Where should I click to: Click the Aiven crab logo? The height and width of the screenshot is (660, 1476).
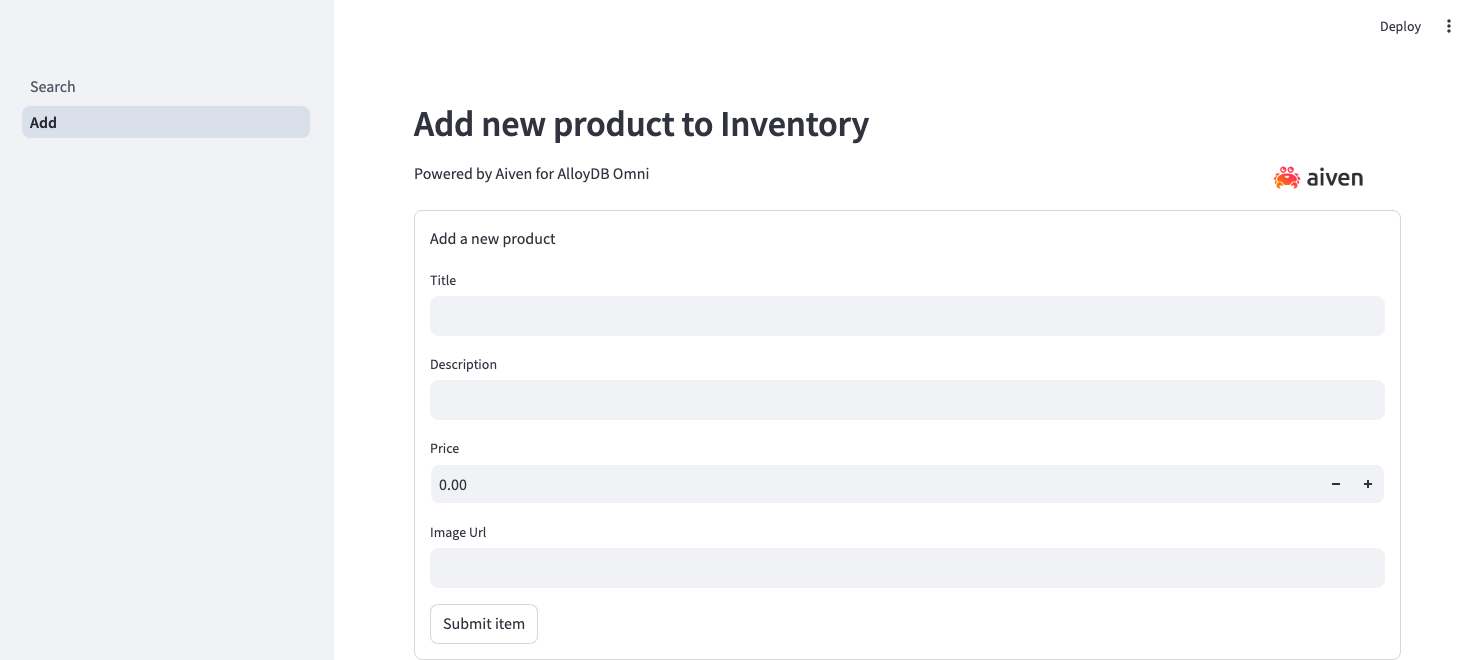click(1285, 177)
